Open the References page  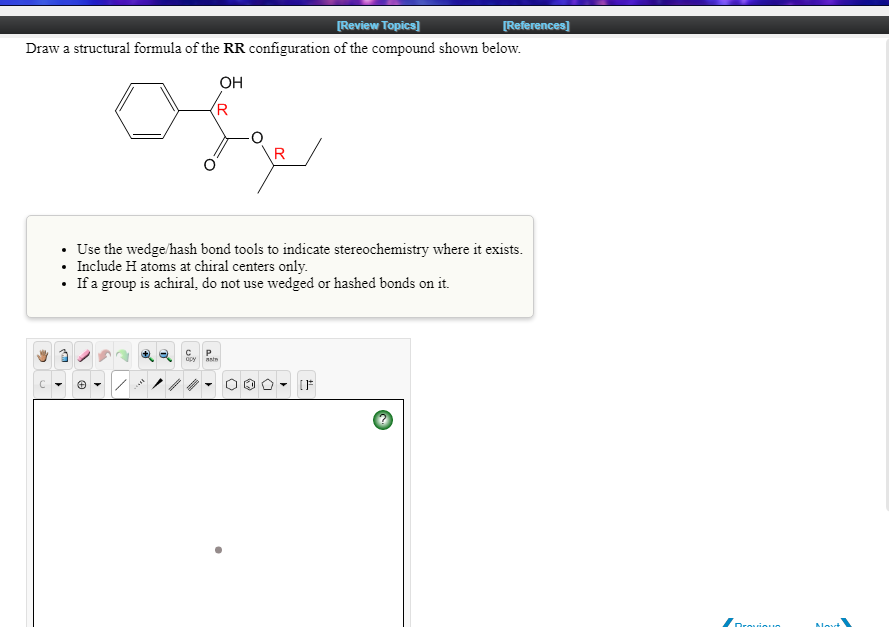point(535,25)
